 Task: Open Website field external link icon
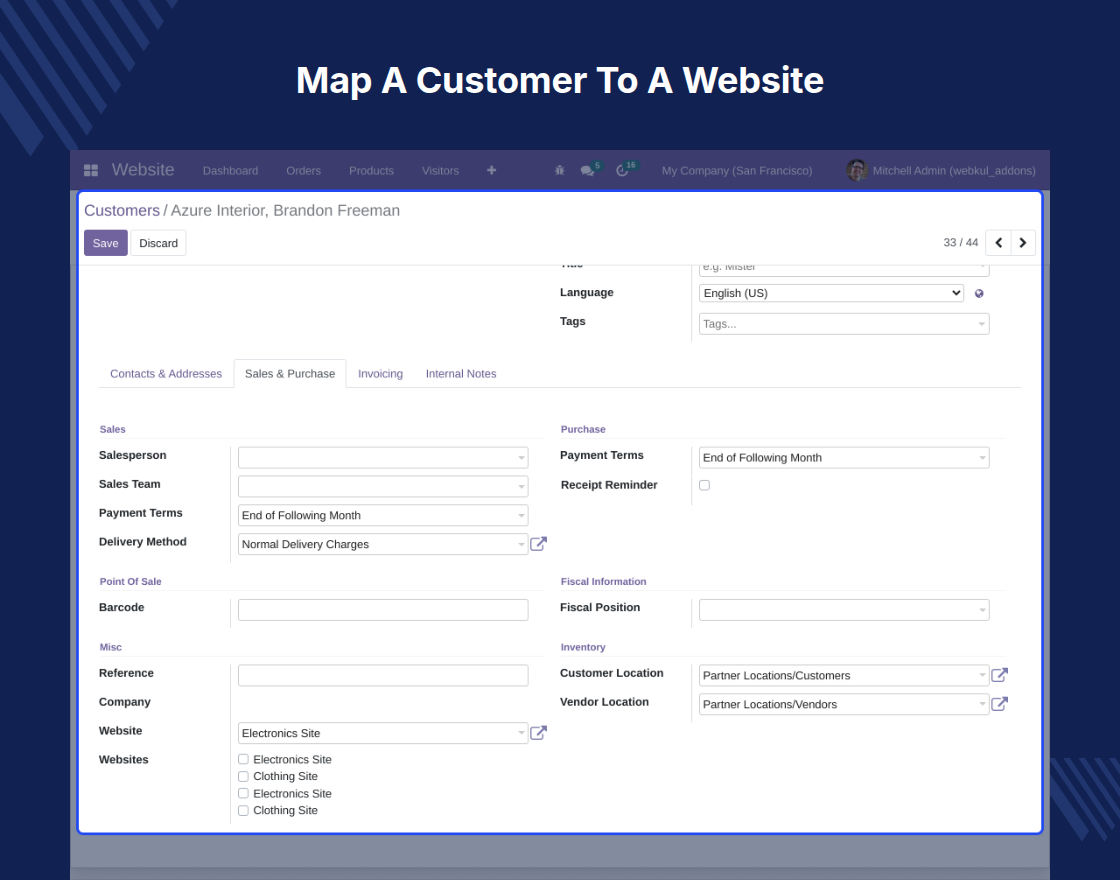click(x=539, y=732)
